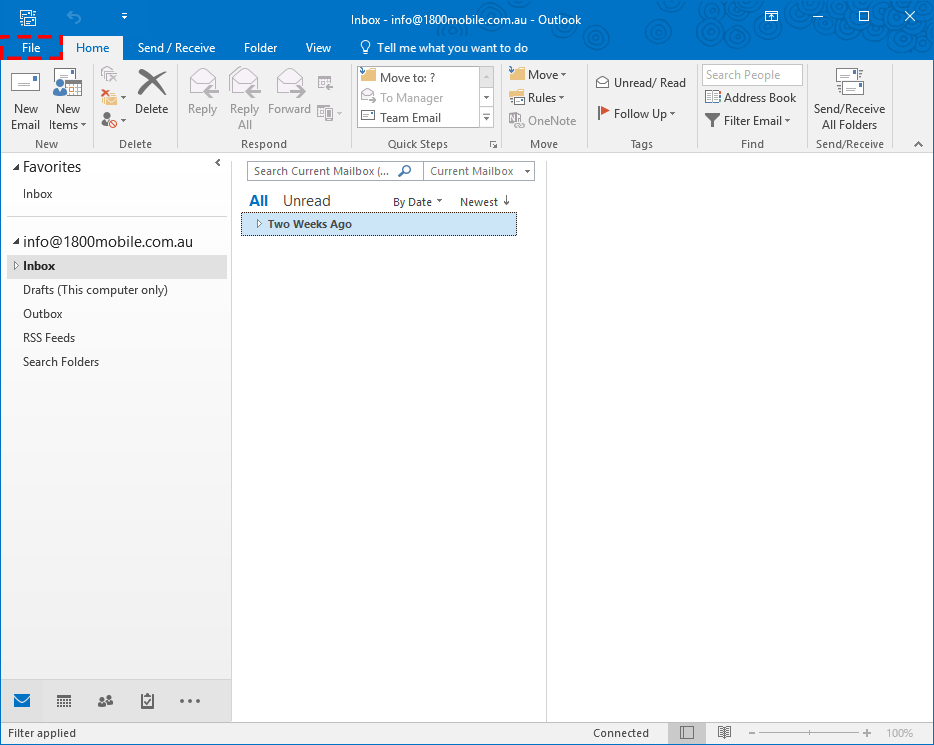The image size is (934, 745).
Task: Expand the Inbox folder triangle
Action: click(x=16, y=266)
